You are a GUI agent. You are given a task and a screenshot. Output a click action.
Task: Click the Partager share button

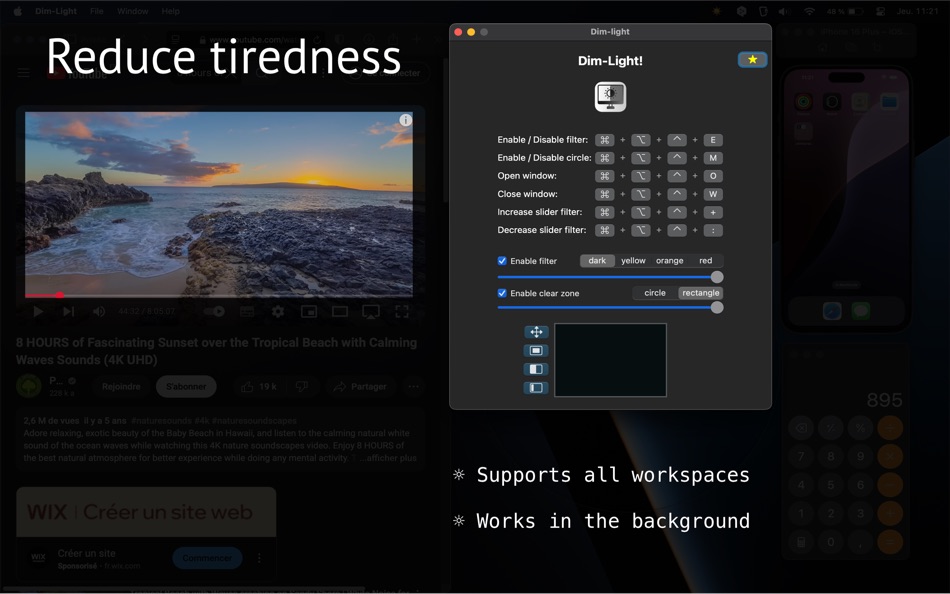360,387
